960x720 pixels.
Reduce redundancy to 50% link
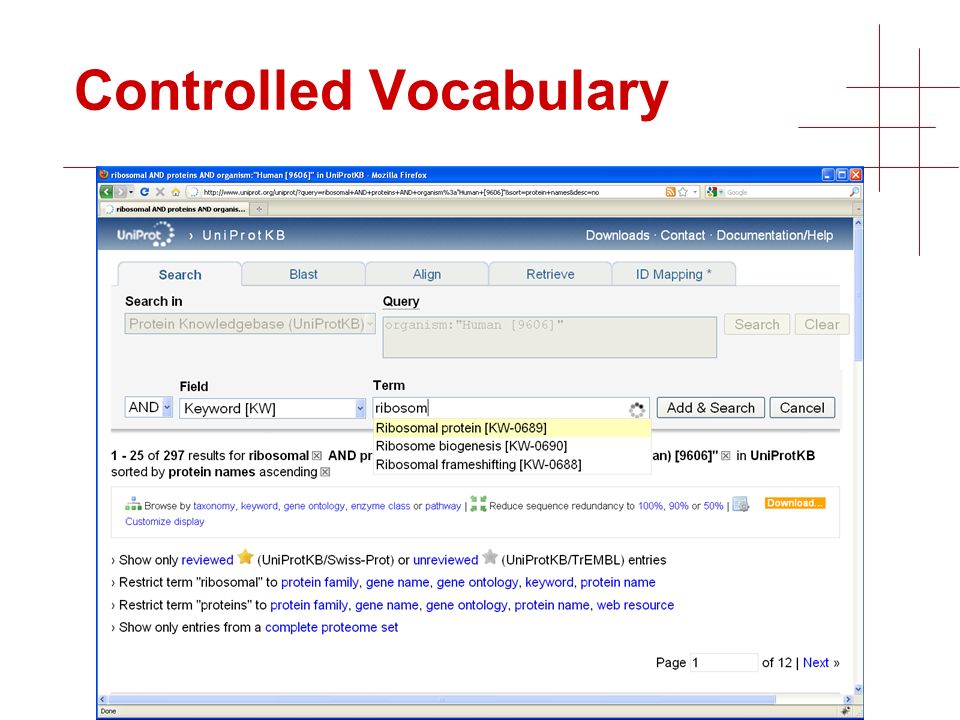713,506
